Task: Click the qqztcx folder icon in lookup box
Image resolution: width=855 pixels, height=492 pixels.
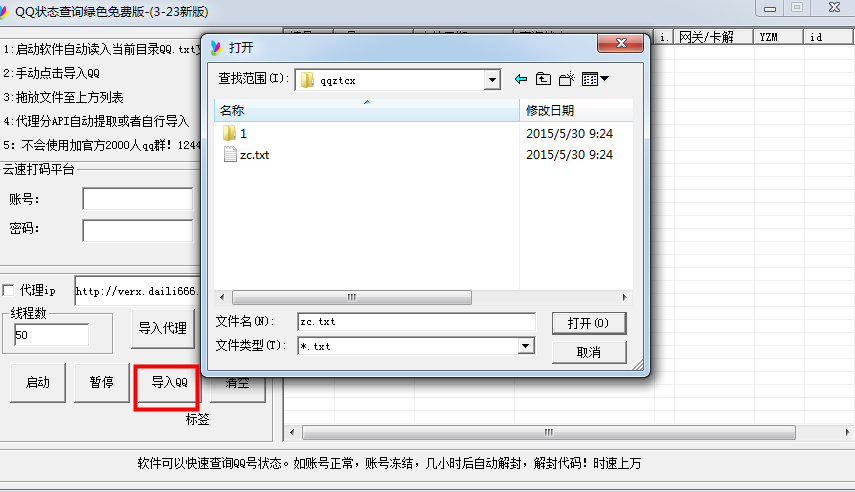Action: tap(308, 80)
